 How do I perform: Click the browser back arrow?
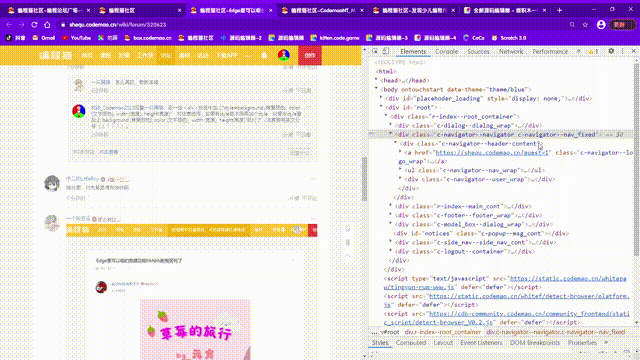[9, 24]
